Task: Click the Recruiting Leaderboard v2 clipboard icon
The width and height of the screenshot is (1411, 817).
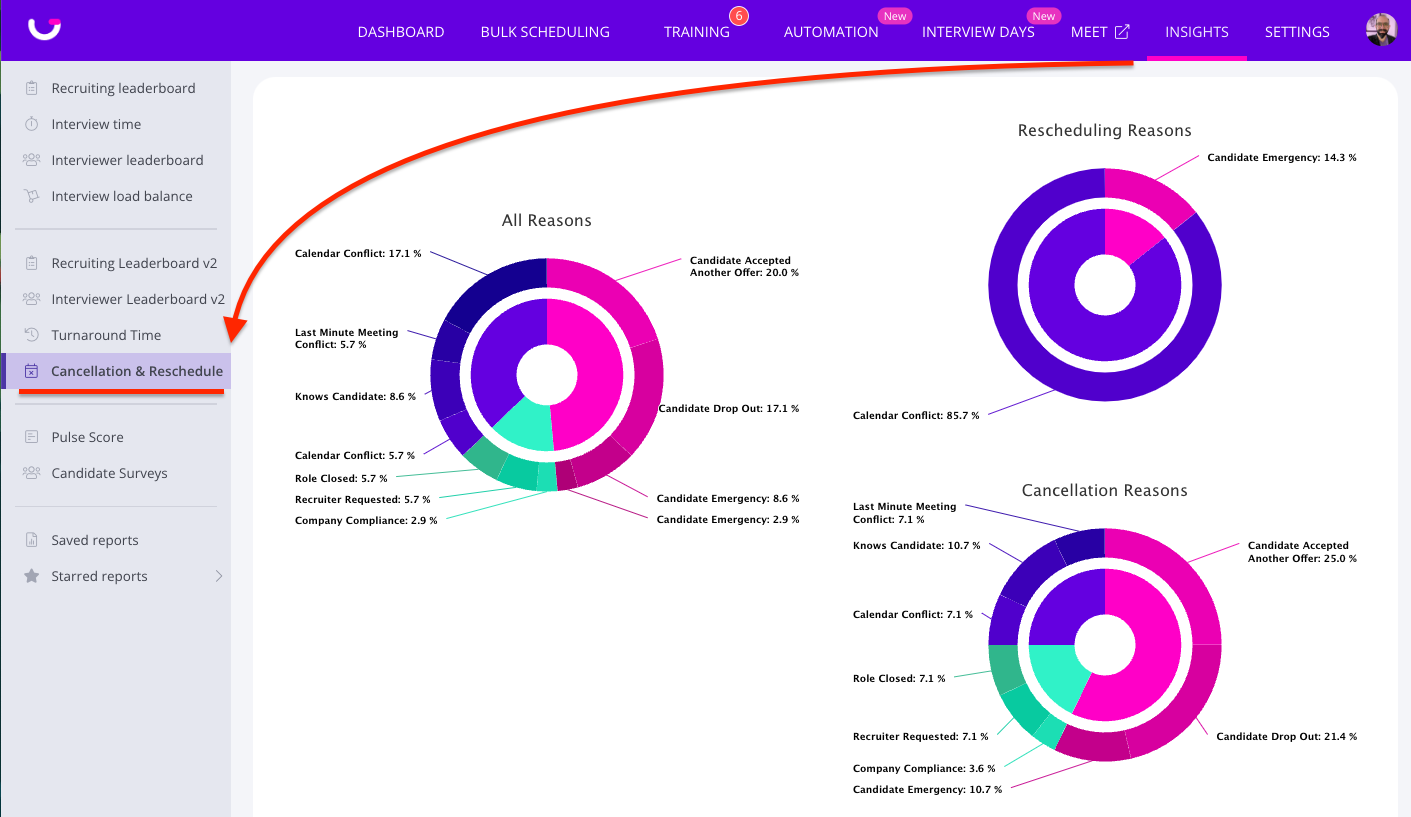Action: pyautogui.click(x=32, y=263)
